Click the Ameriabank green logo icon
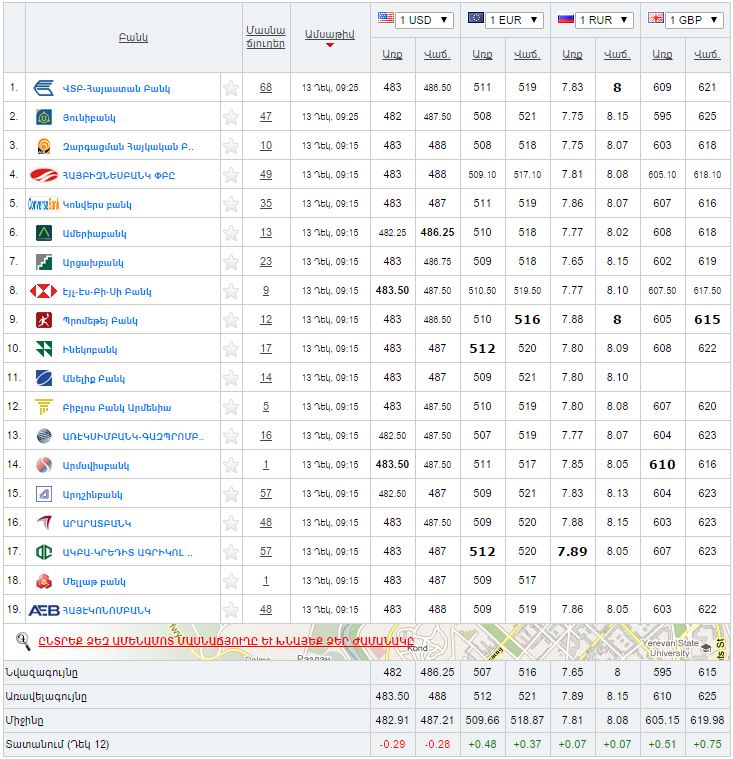The width and height of the screenshot is (733, 759). (44, 233)
